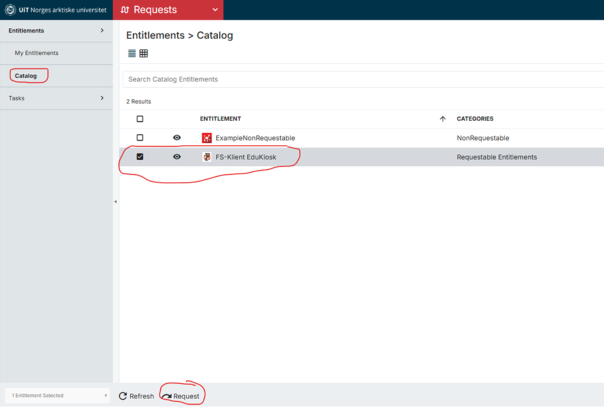View details eye icon for FS-Klient EduKiosk

pos(177,157)
